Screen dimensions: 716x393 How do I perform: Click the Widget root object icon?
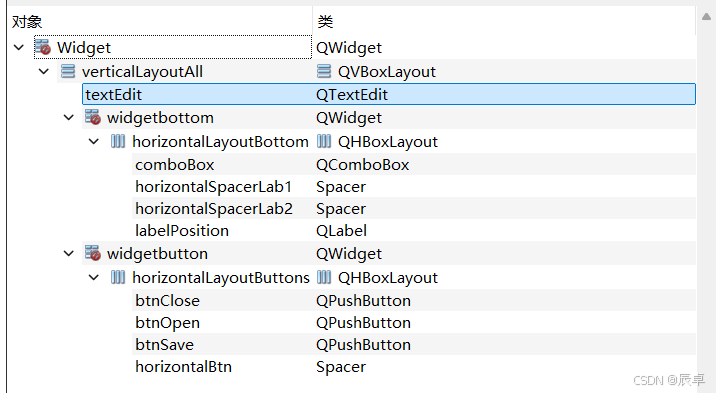point(43,47)
